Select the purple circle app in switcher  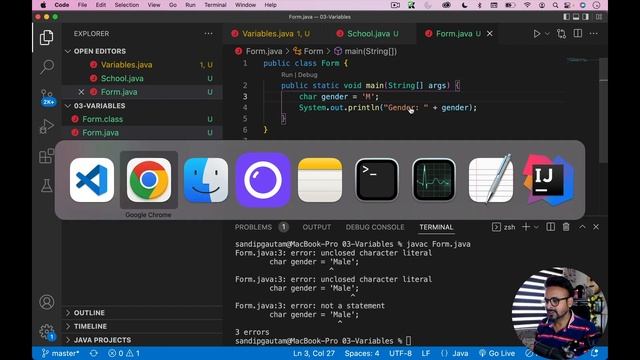click(263, 180)
